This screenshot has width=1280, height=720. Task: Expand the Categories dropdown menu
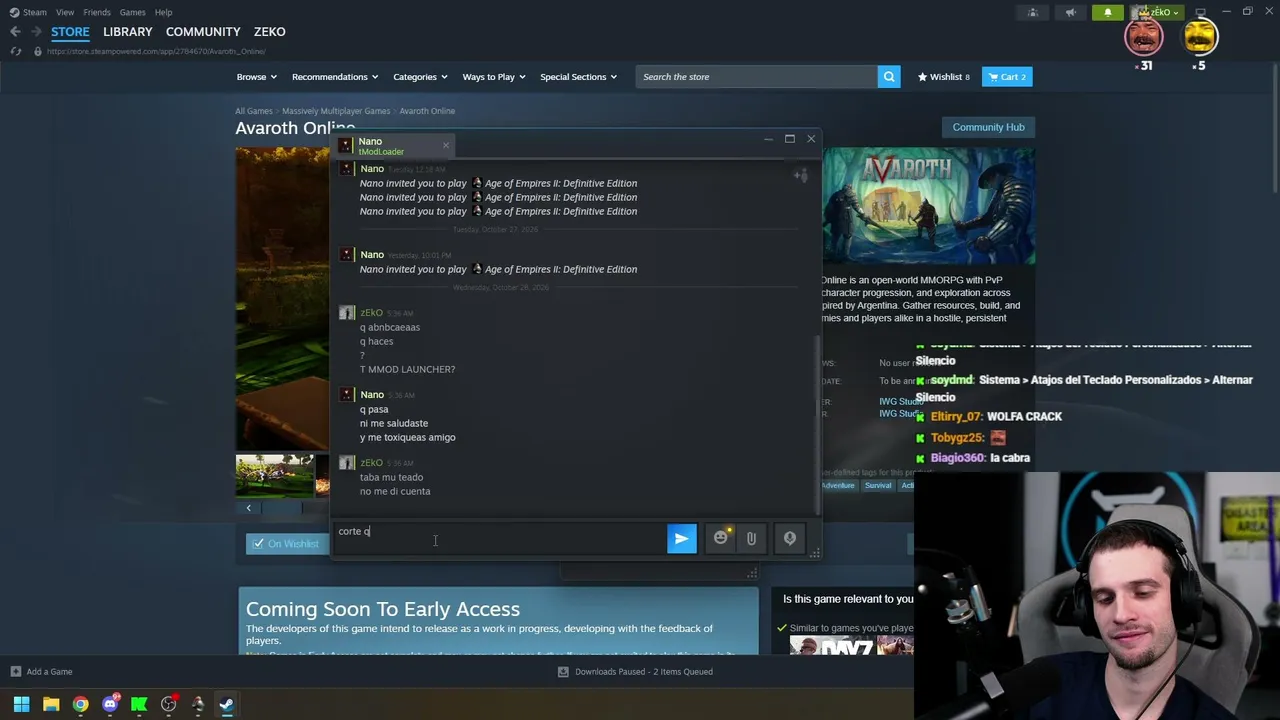coord(420,77)
